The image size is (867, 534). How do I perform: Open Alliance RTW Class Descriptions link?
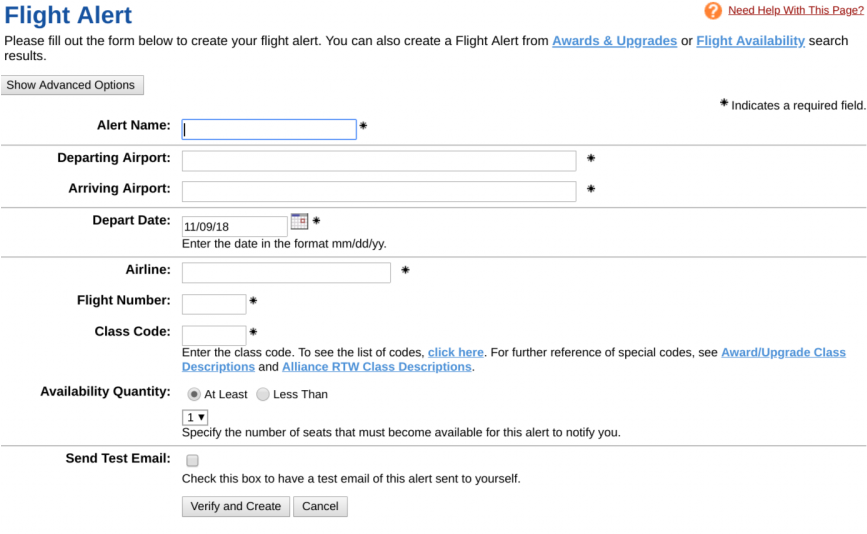[377, 367]
